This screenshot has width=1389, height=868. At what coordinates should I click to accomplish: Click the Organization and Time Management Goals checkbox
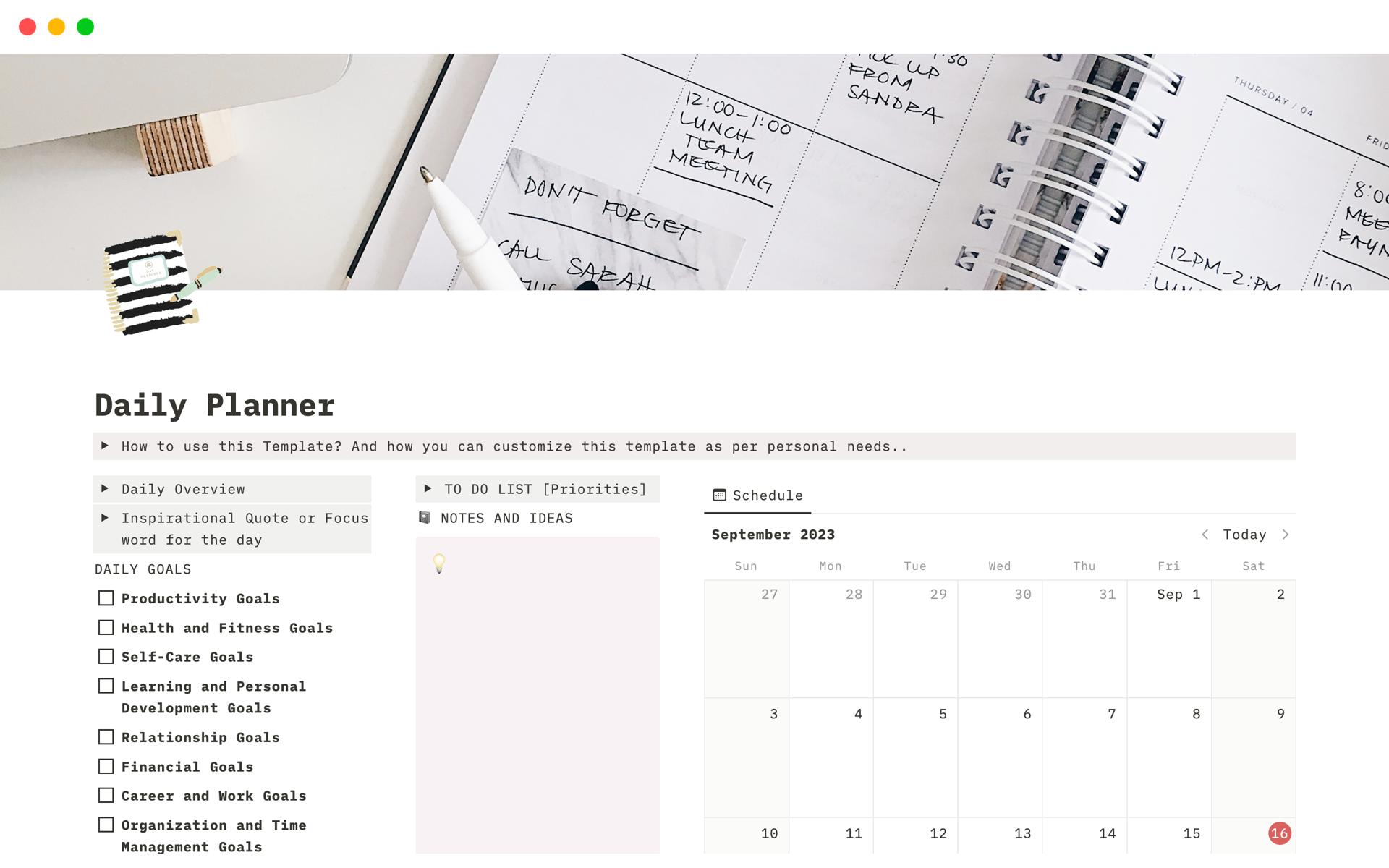click(x=106, y=824)
